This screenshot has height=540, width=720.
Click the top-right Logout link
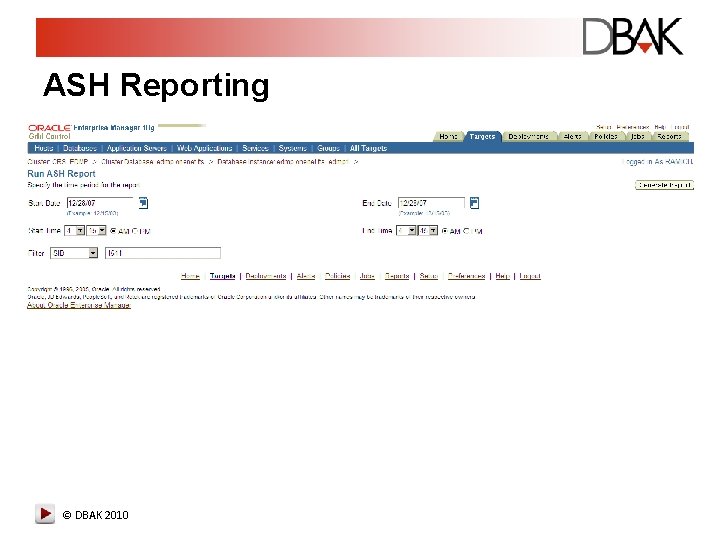(x=681, y=127)
